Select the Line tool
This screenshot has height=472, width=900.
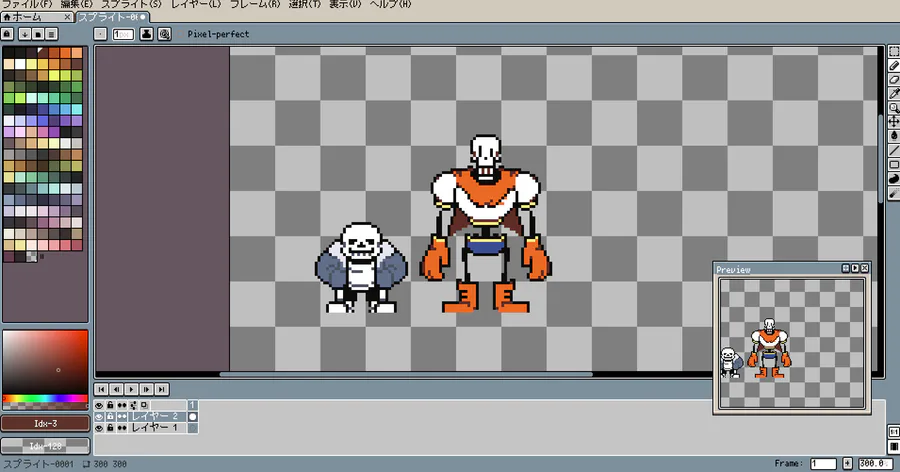894,150
